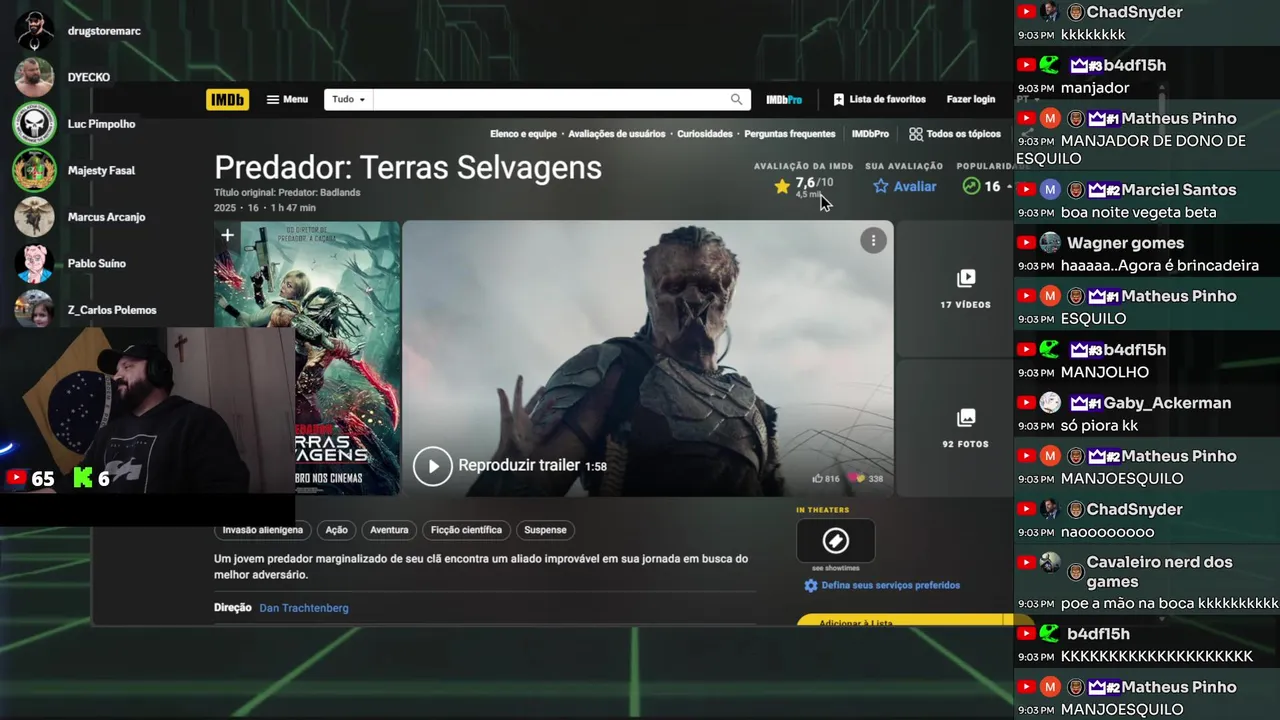Click 'Título original: Predator: Badlands' text

(x=287, y=193)
